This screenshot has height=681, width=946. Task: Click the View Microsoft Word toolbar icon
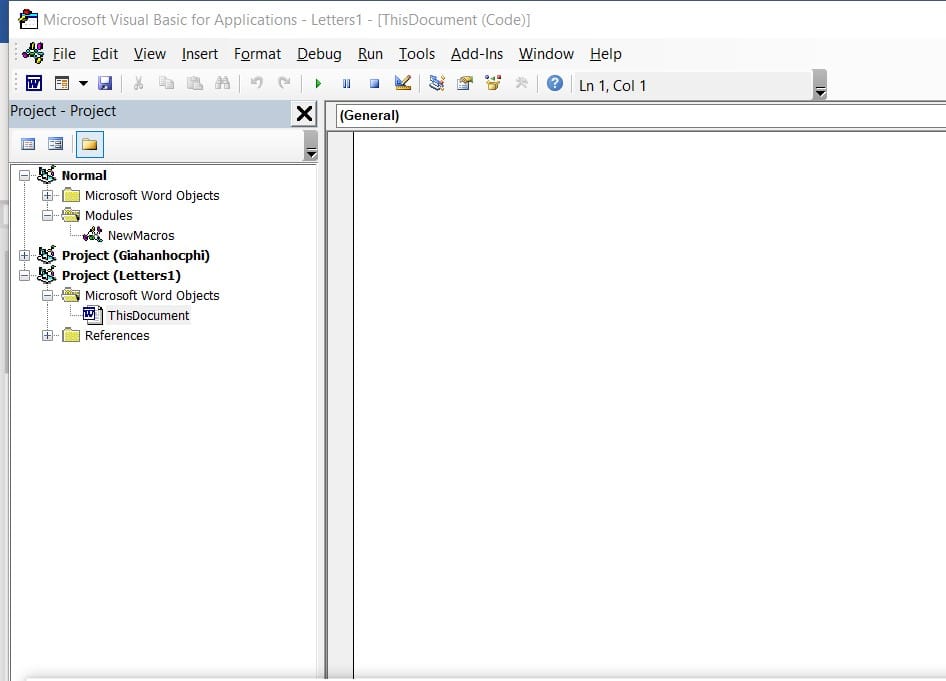tap(34, 83)
